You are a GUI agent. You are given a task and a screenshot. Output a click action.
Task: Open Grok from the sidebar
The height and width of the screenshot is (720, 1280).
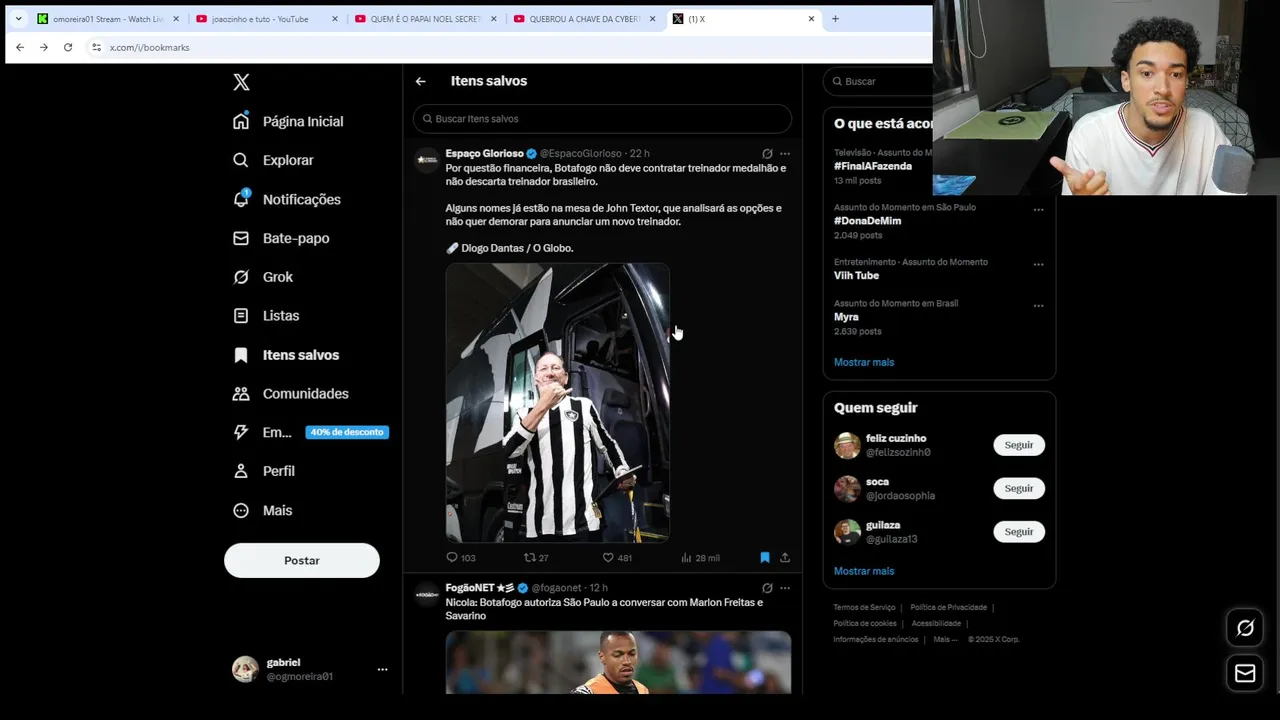262,277
